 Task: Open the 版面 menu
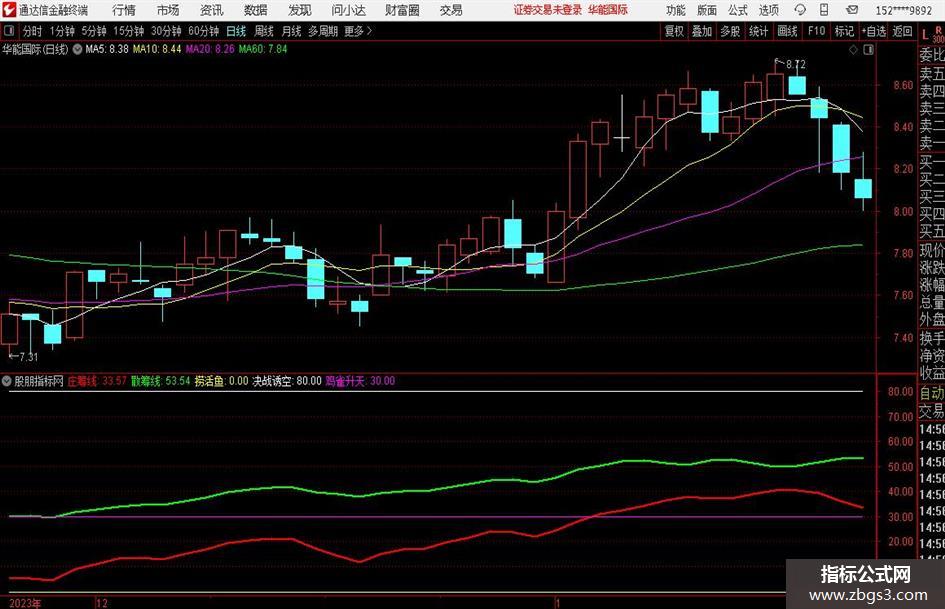tap(706, 10)
